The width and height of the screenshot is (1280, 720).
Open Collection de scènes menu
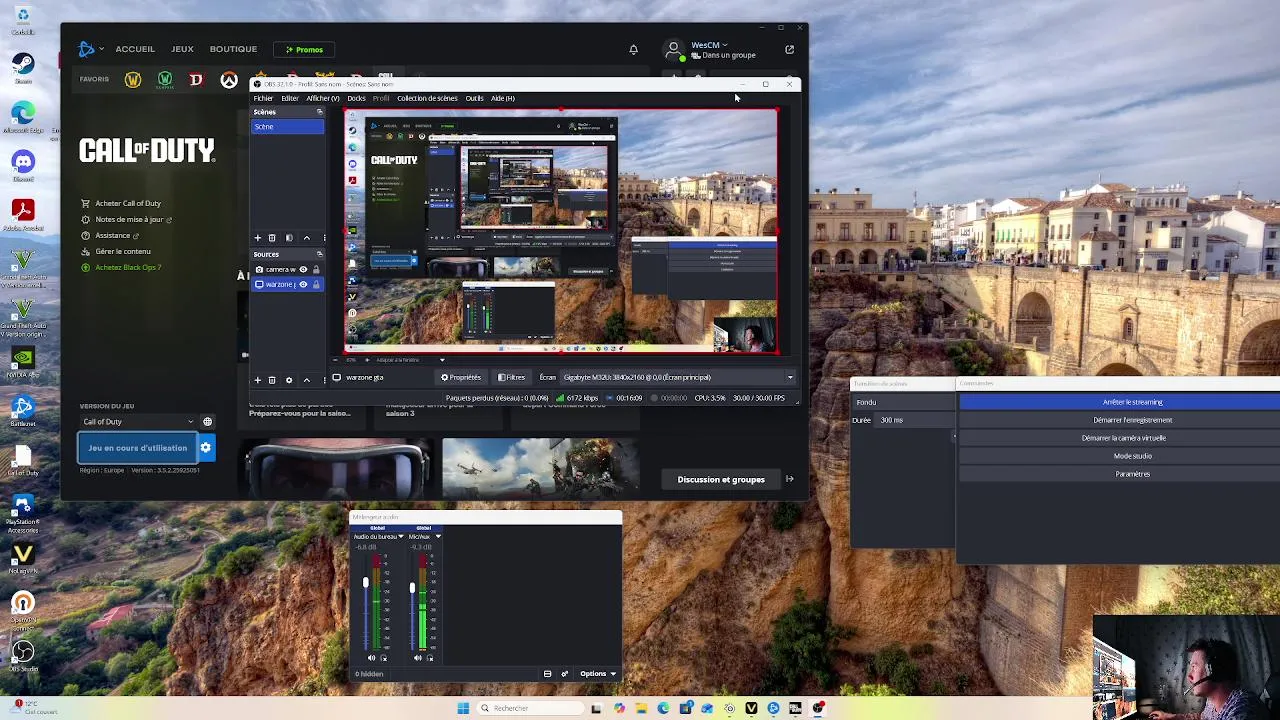(x=427, y=98)
